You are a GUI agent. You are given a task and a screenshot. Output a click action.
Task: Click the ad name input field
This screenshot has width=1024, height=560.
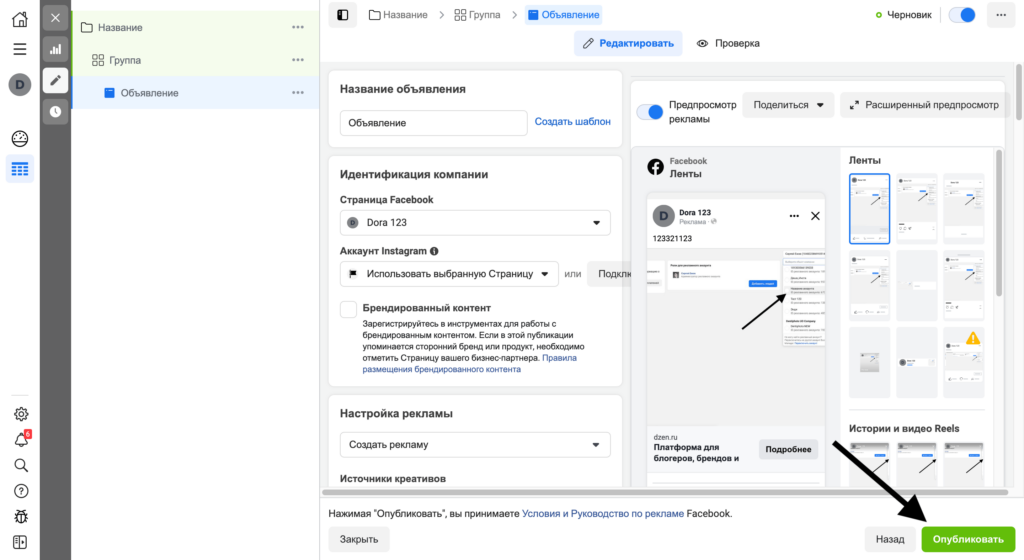433,123
